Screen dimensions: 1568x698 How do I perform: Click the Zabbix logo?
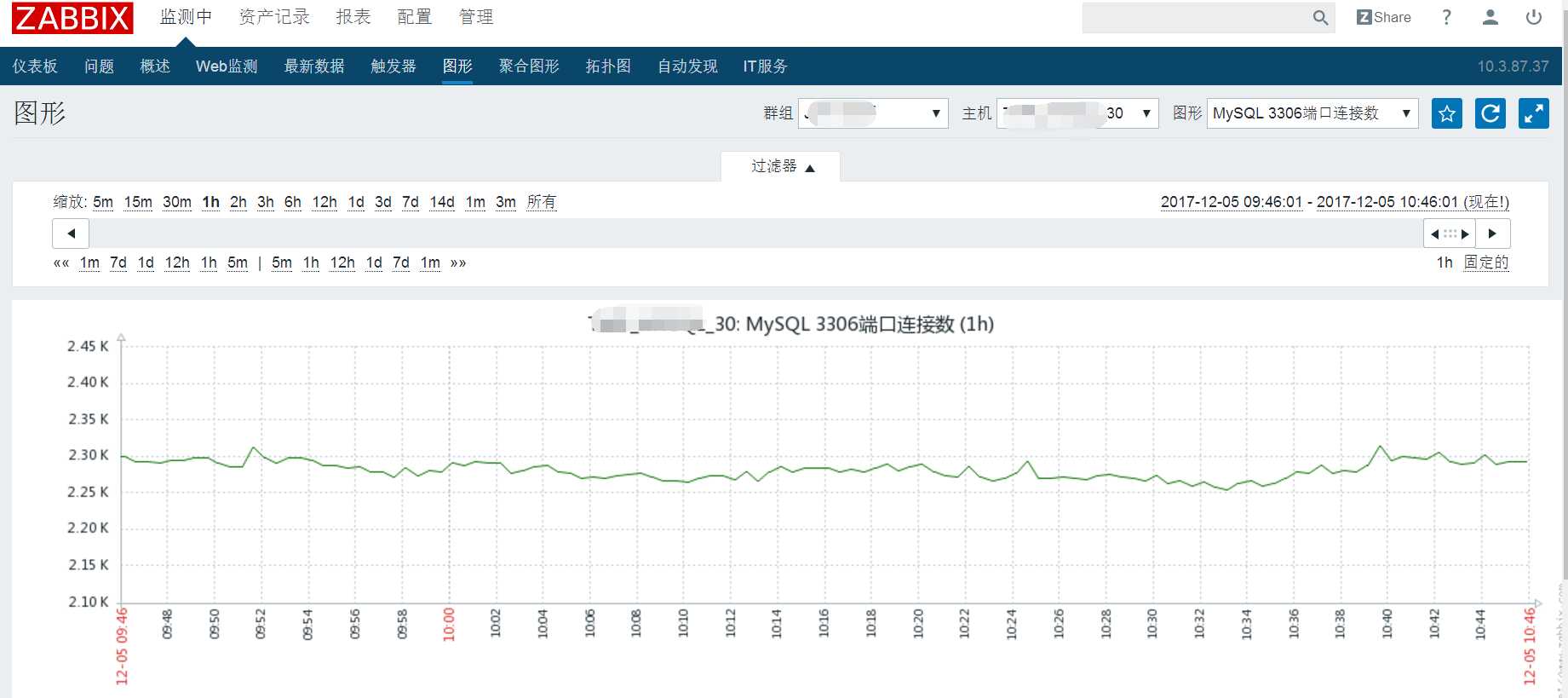click(72, 18)
